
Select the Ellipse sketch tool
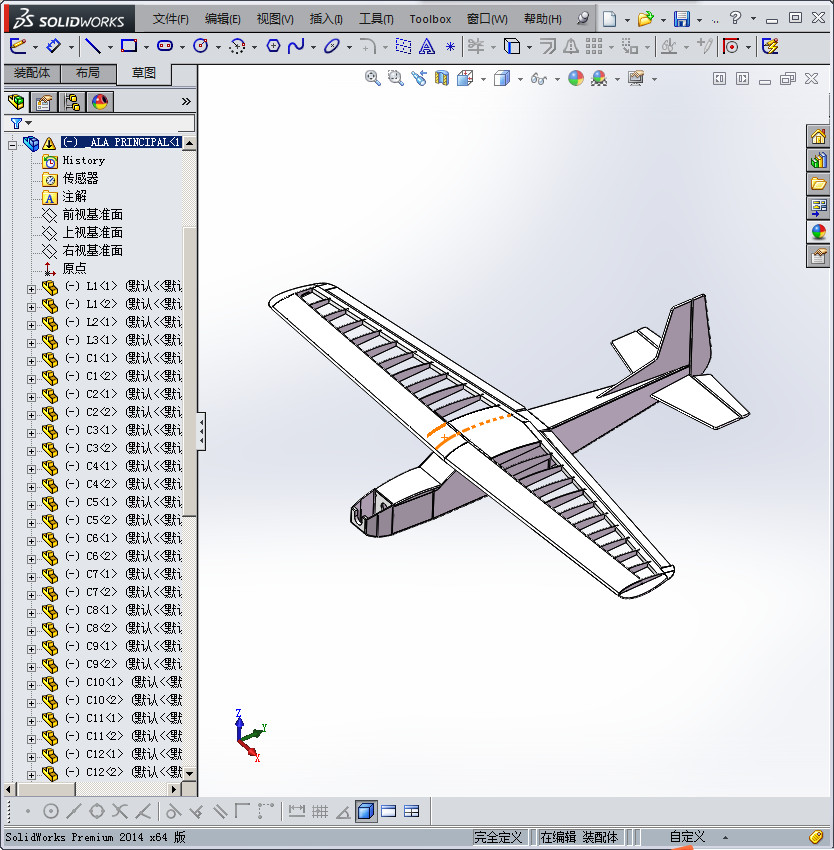tap(331, 47)
